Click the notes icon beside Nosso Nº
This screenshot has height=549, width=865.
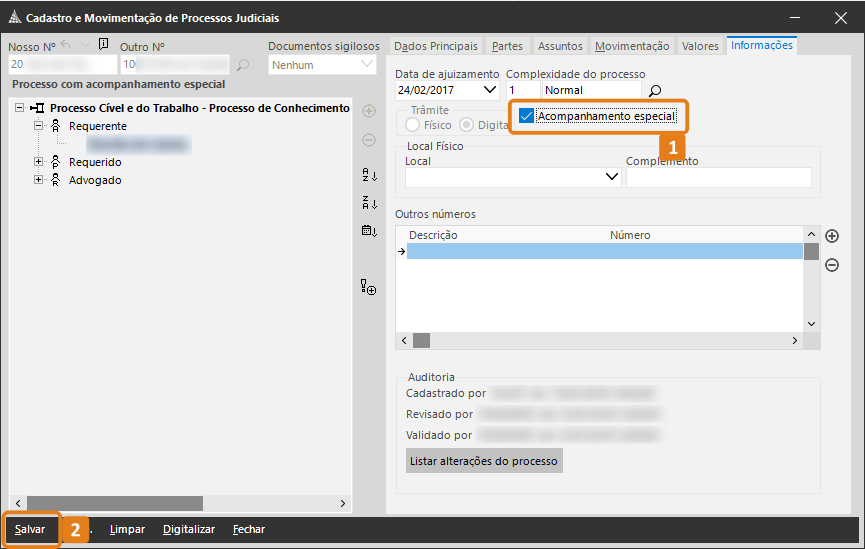(x=104, y=44)
